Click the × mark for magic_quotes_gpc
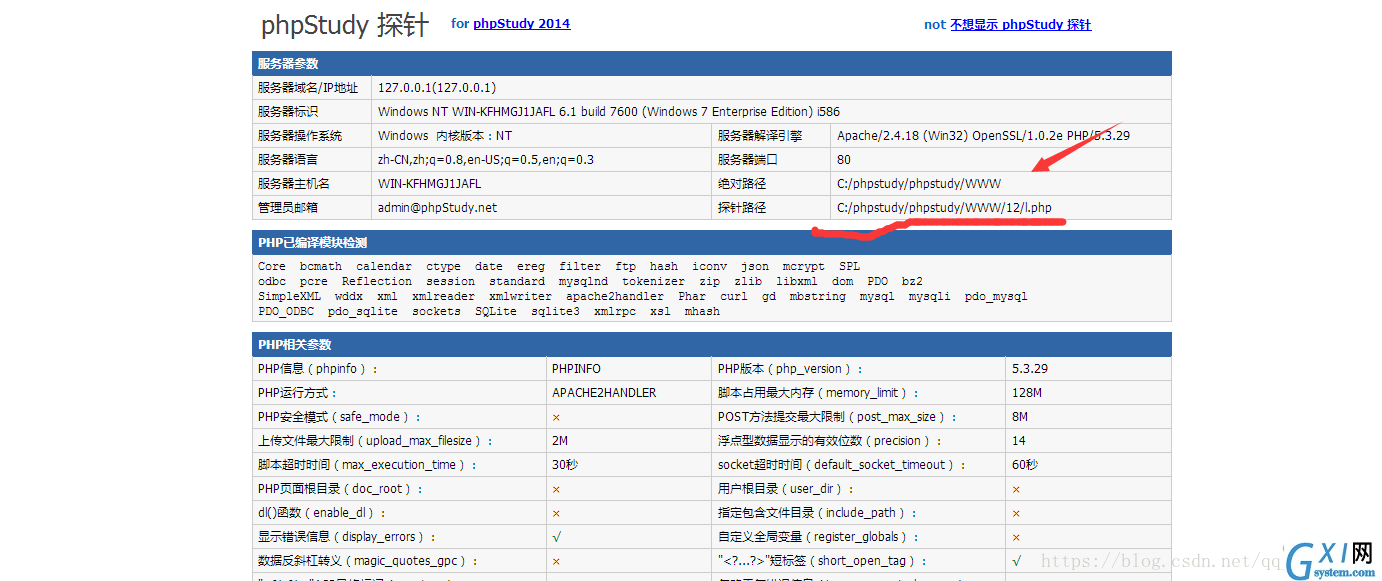Image resolution: width=1382 pixels, height=581 pixels. tap(556, 561)
